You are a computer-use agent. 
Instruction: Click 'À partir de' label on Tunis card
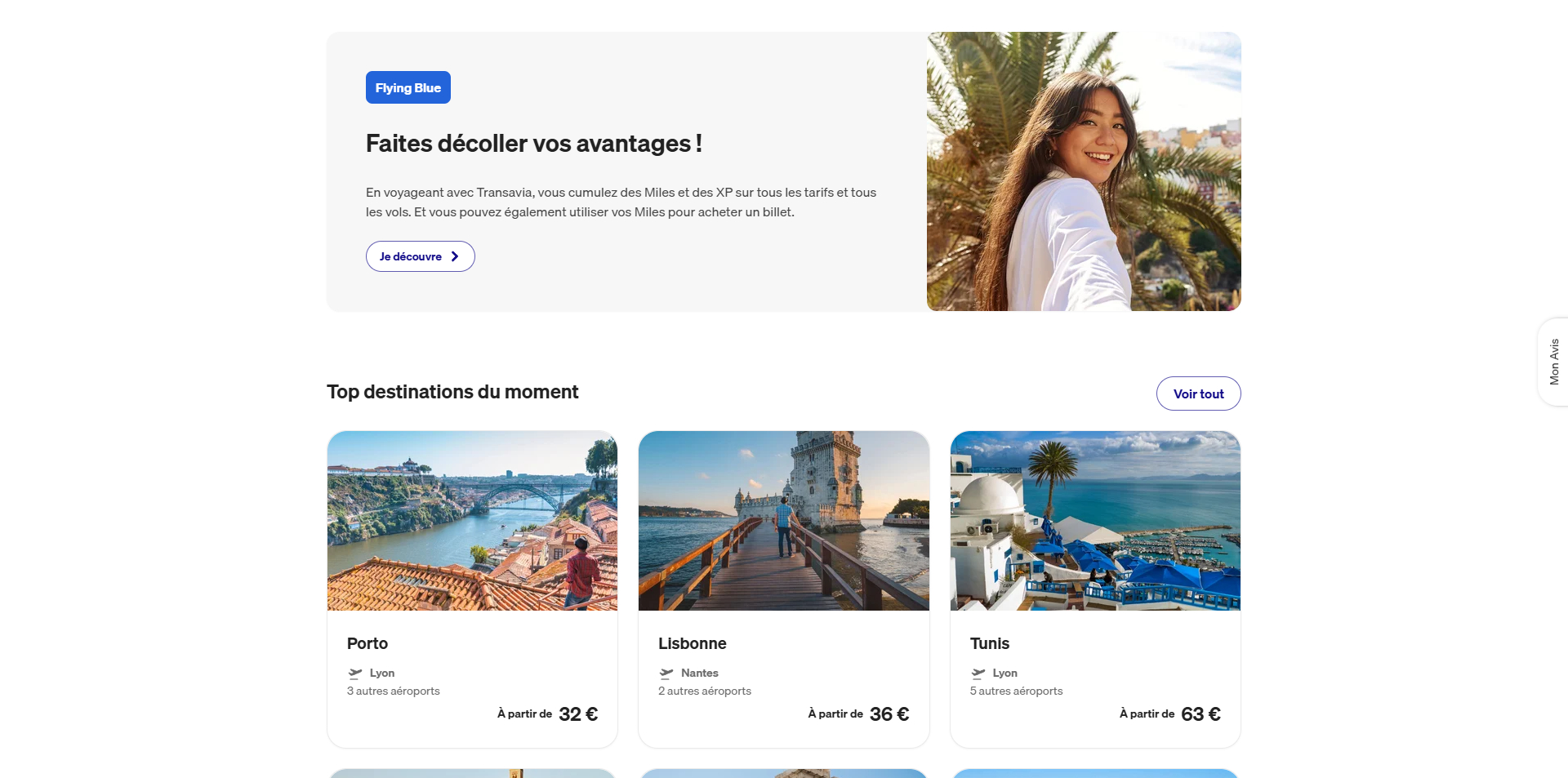[1147, 714]
